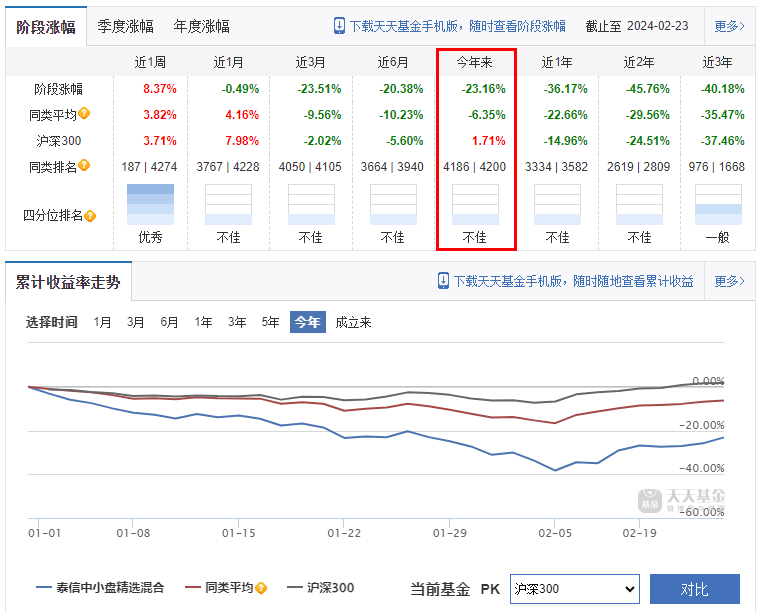Switch to the 阶段涨幅 tab
The image size is (761, 612).
tap(46, 27)
